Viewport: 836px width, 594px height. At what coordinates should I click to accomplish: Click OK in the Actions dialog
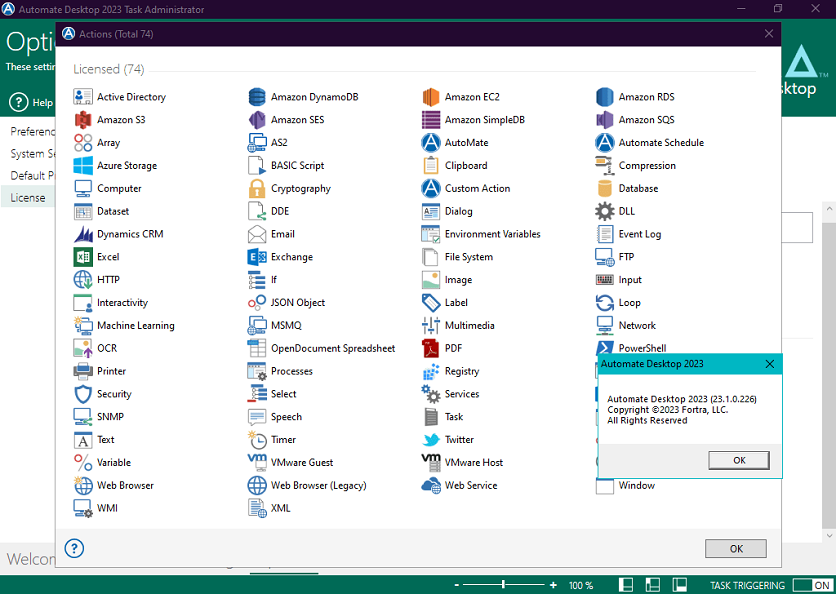pos(736,548)
